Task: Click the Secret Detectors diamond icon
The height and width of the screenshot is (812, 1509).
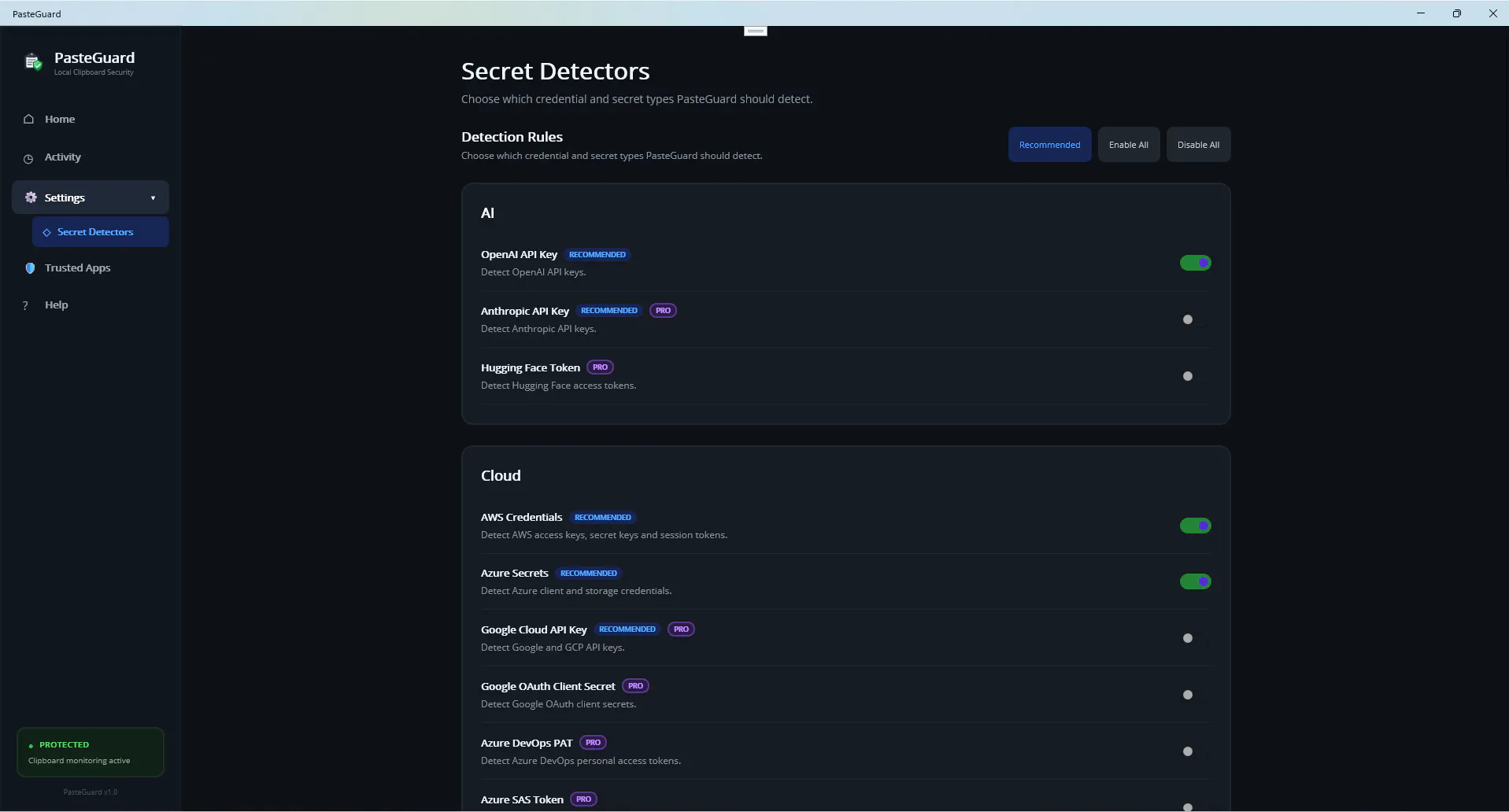Action: pos(46,232)
